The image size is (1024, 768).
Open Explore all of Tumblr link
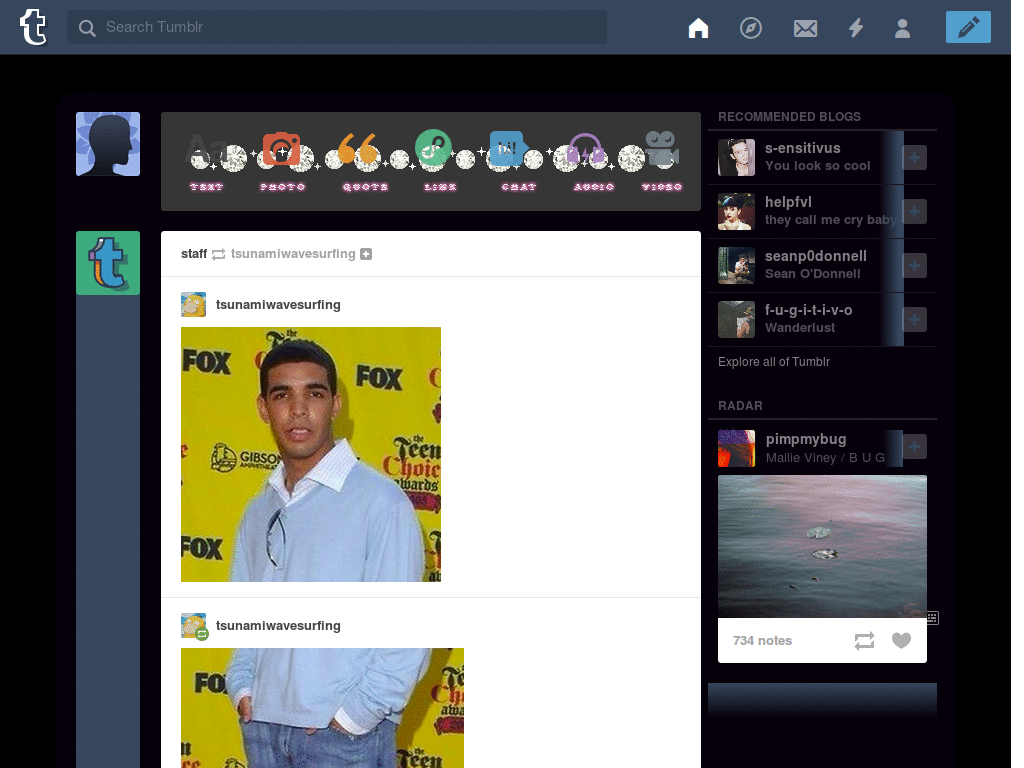tap(774, 362)
